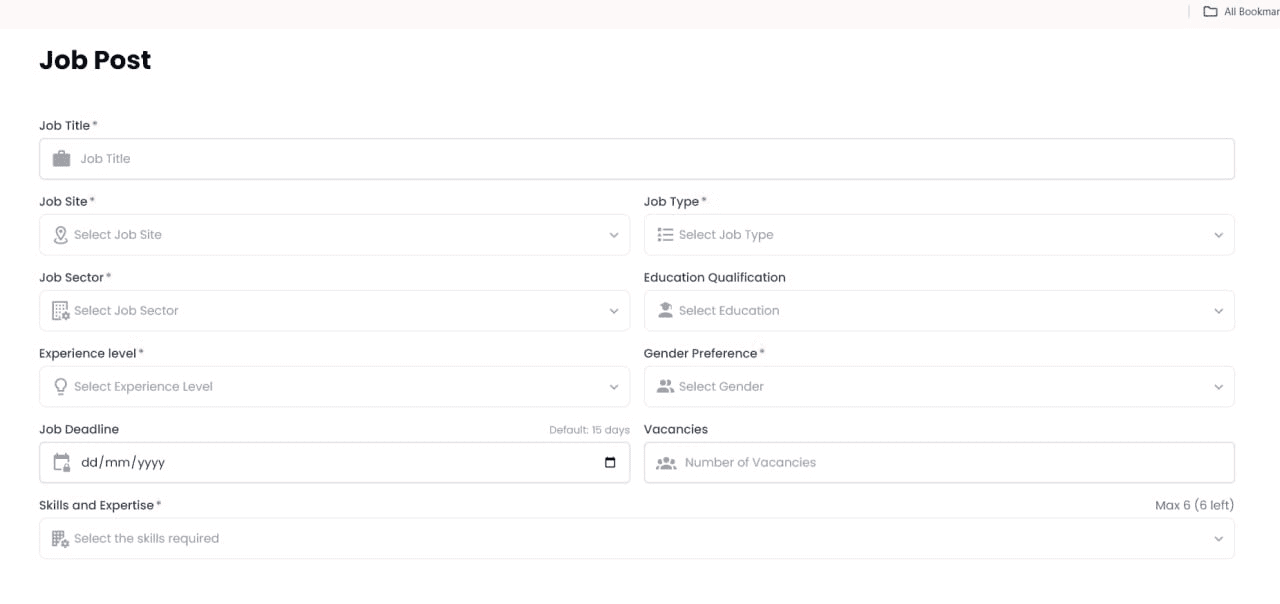
Task: Click the 'Max 6 (6 left)' counter text
Action: tap(1194, 506)
